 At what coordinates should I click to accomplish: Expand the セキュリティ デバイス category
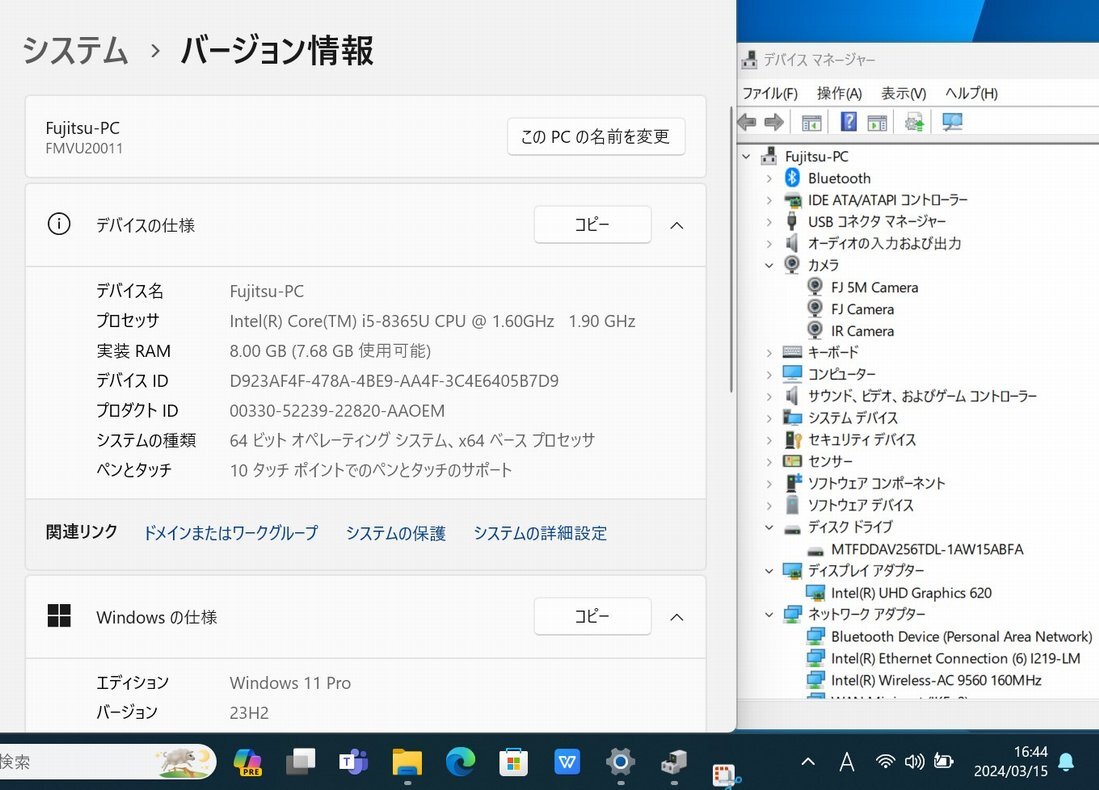coord(769,440)
